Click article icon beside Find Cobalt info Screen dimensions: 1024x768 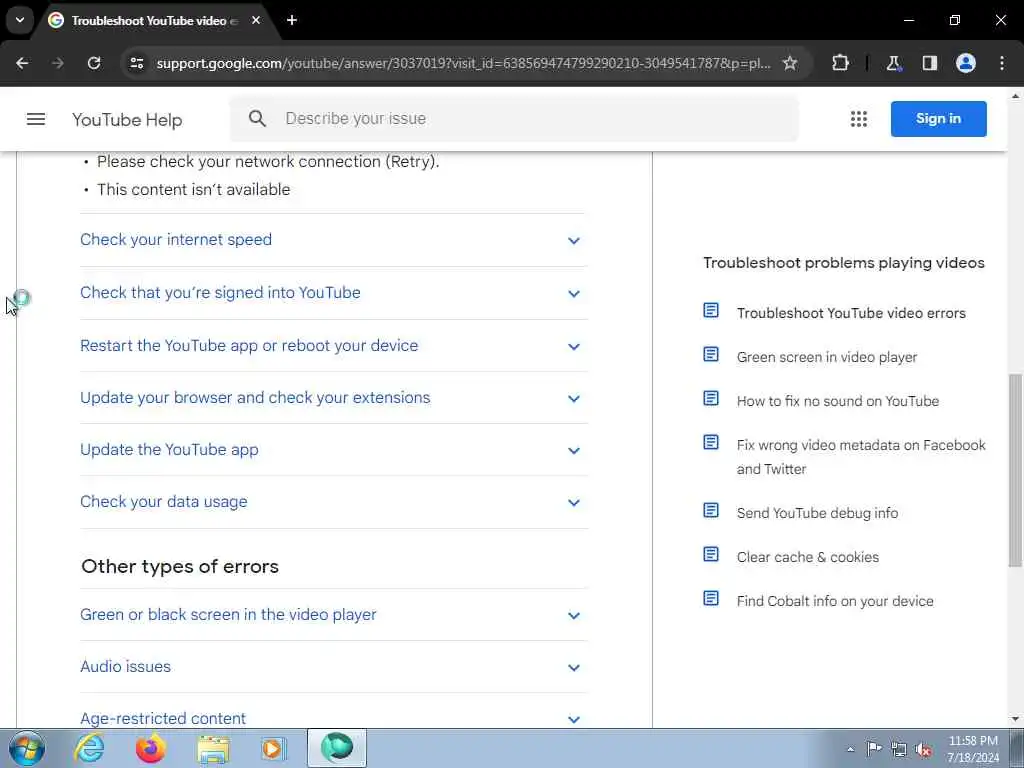tap(711, 598)
